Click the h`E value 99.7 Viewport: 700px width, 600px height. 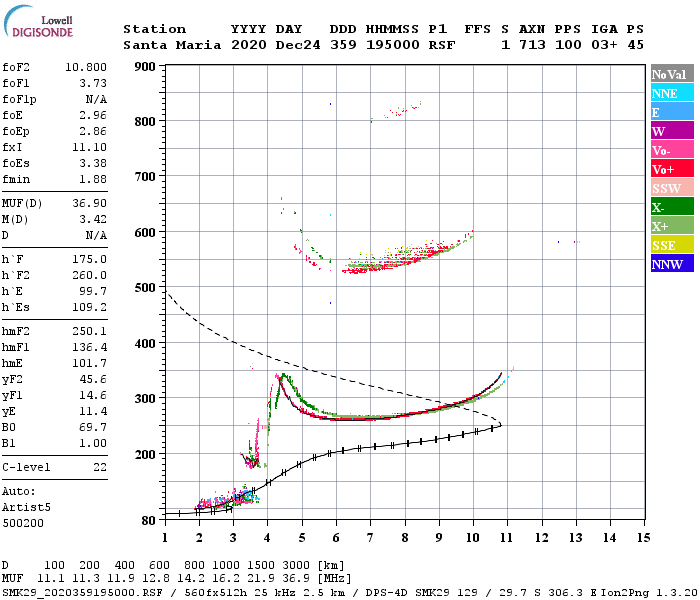(x=93, y=292)
